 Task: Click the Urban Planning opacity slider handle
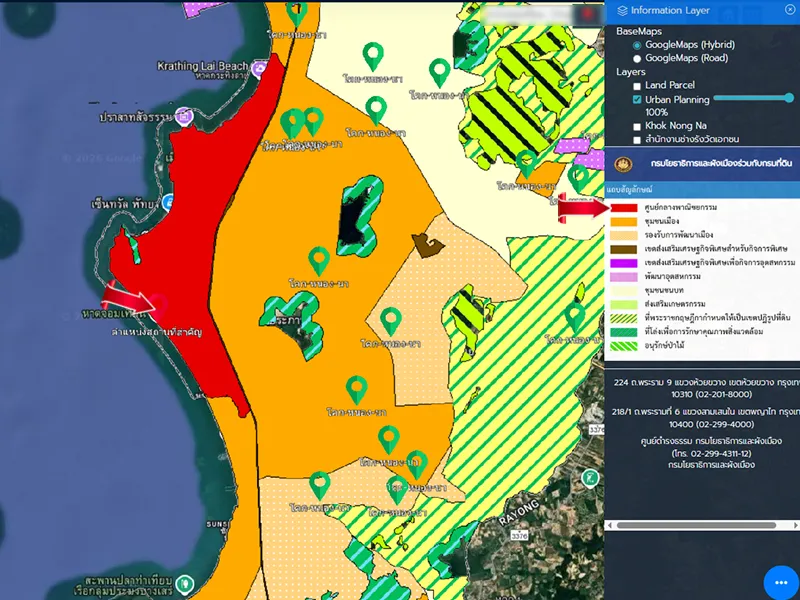(x=789, y=98)
